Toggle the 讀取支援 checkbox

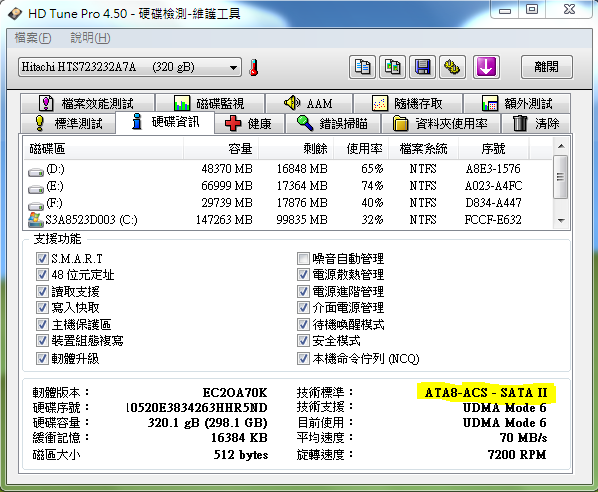click(x=42, y=291)
